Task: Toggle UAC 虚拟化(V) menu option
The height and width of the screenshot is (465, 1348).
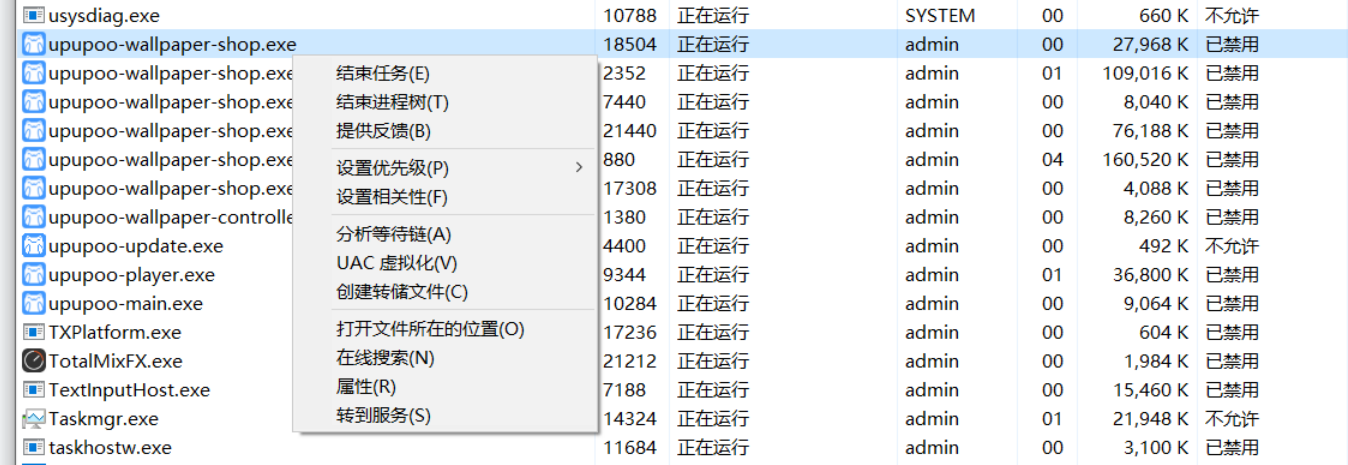Action: click(x=396, y=263)
